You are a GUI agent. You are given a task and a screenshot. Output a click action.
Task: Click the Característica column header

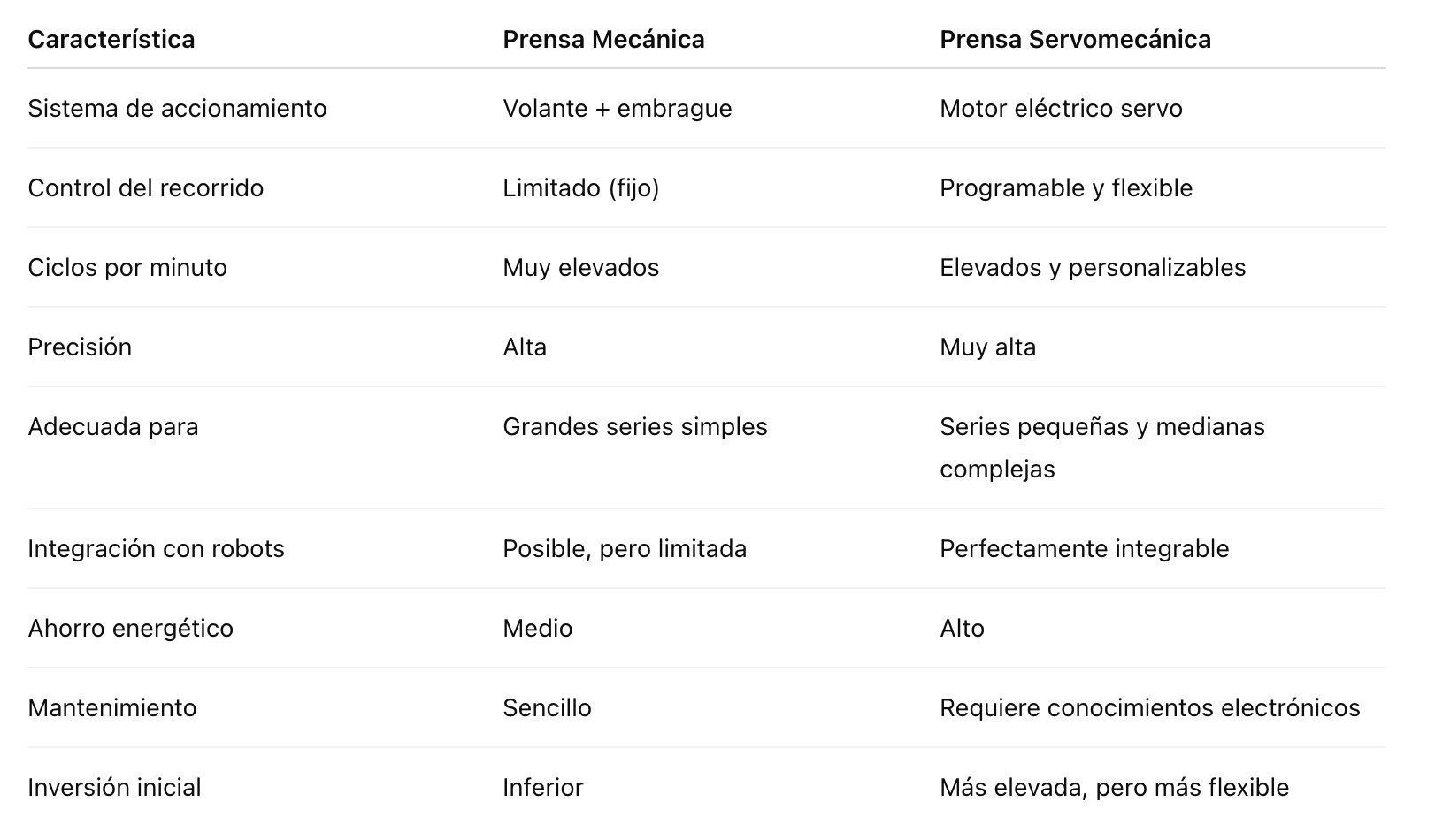(x=111, y=40)
